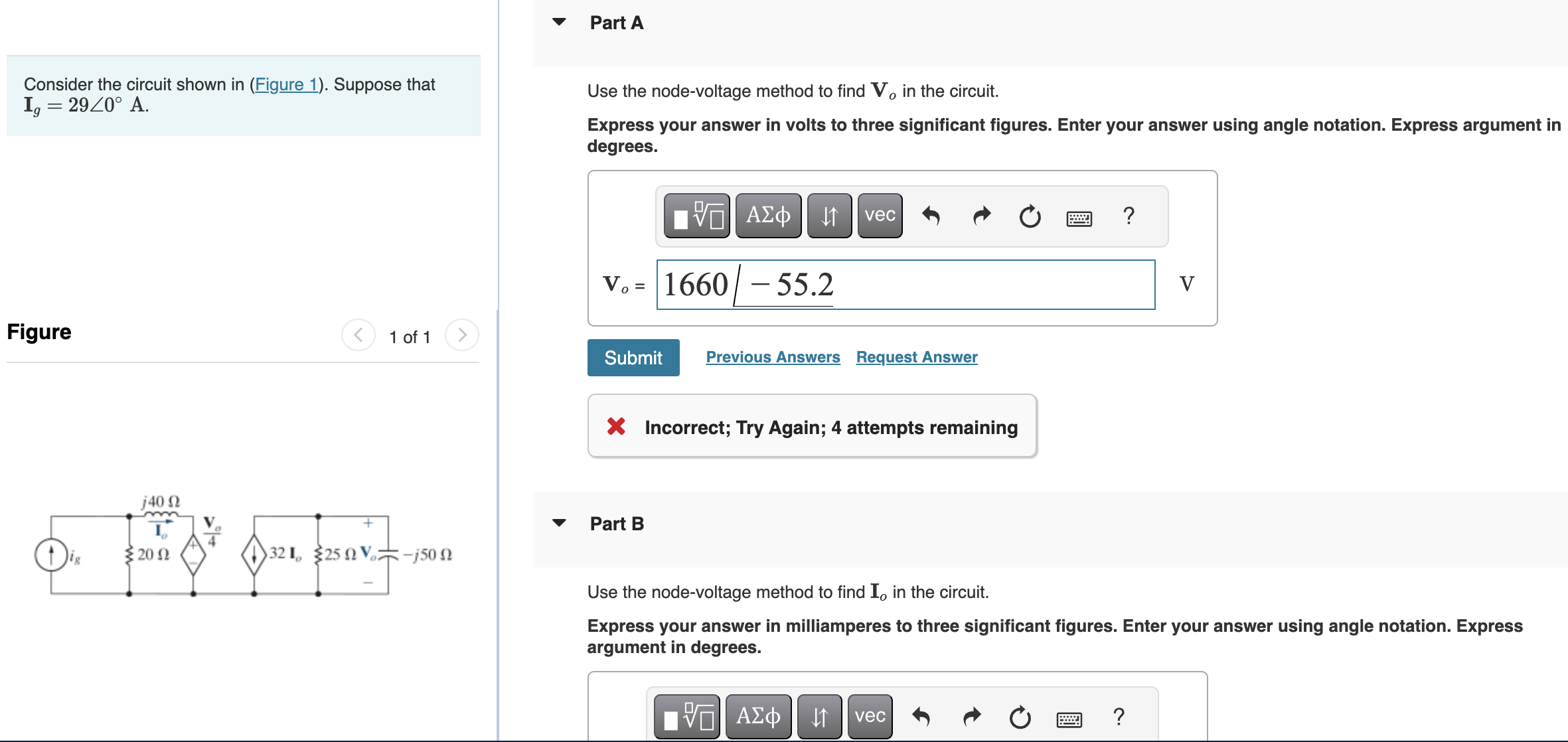Go to previous figure arrow
Screen dimensions: 1568x742
tap(358, 335)
